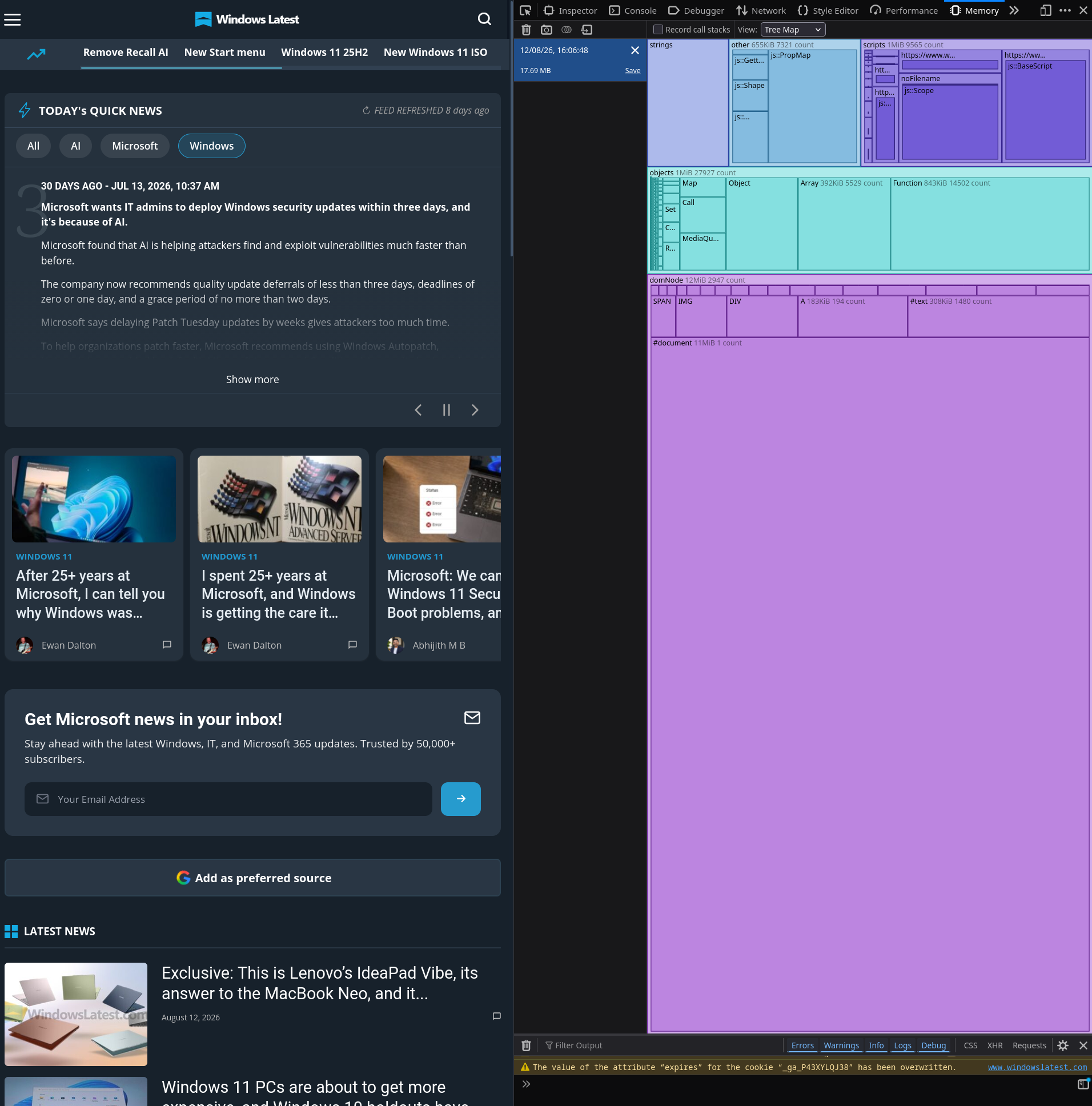The width and height of the screenshot is (1092, 1106).
Task: Switch to the Console tab
Action: (632, 10)
